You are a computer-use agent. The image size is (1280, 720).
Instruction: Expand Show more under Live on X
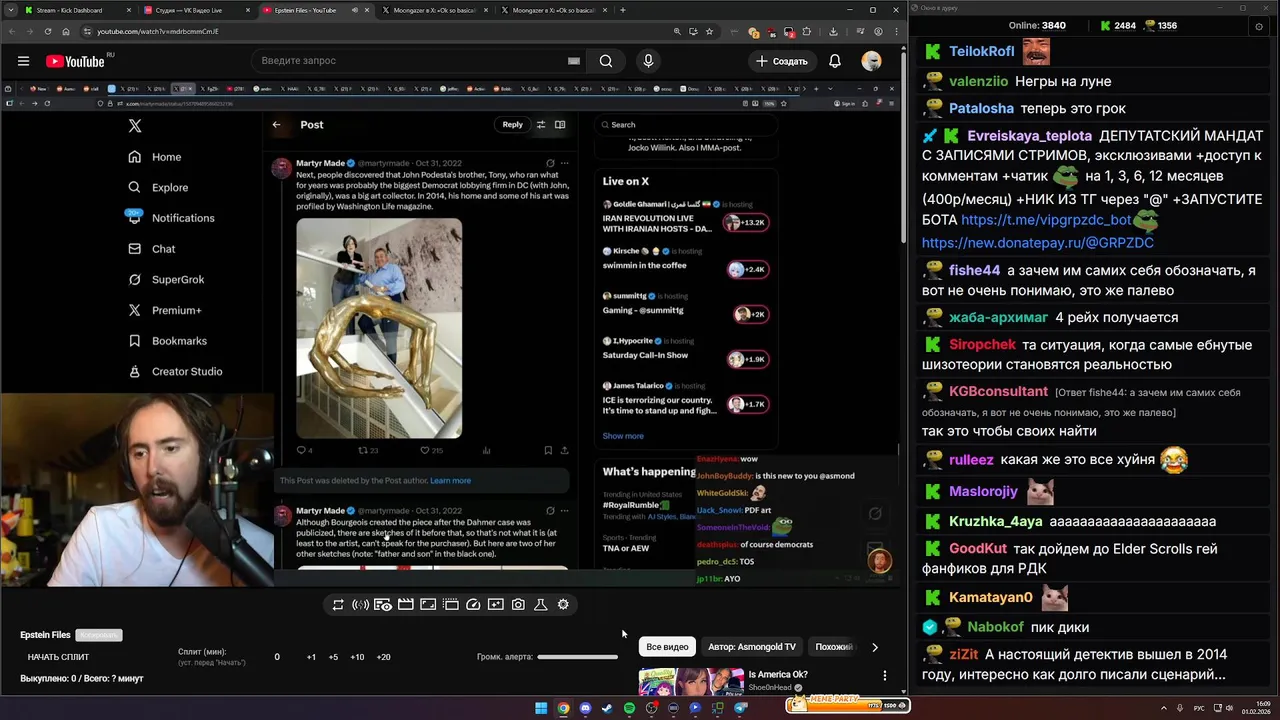[623, 436]
